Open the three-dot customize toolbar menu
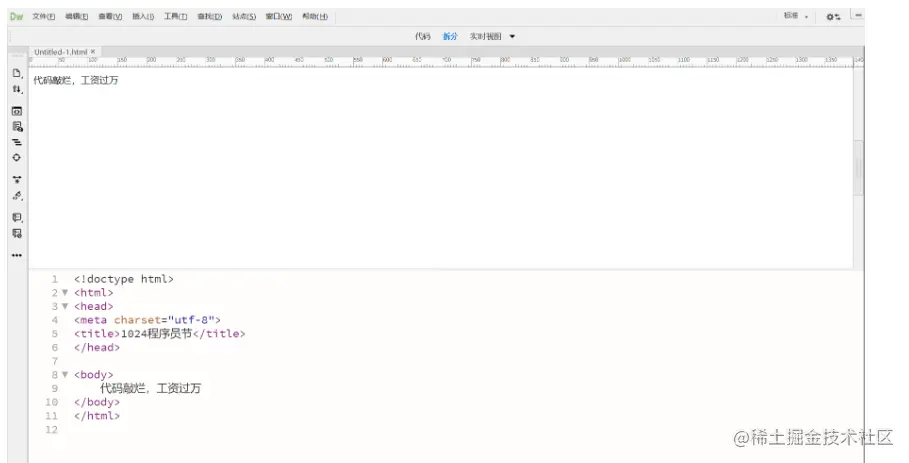This screenshot has height=463, width=909. coord(17,255)
